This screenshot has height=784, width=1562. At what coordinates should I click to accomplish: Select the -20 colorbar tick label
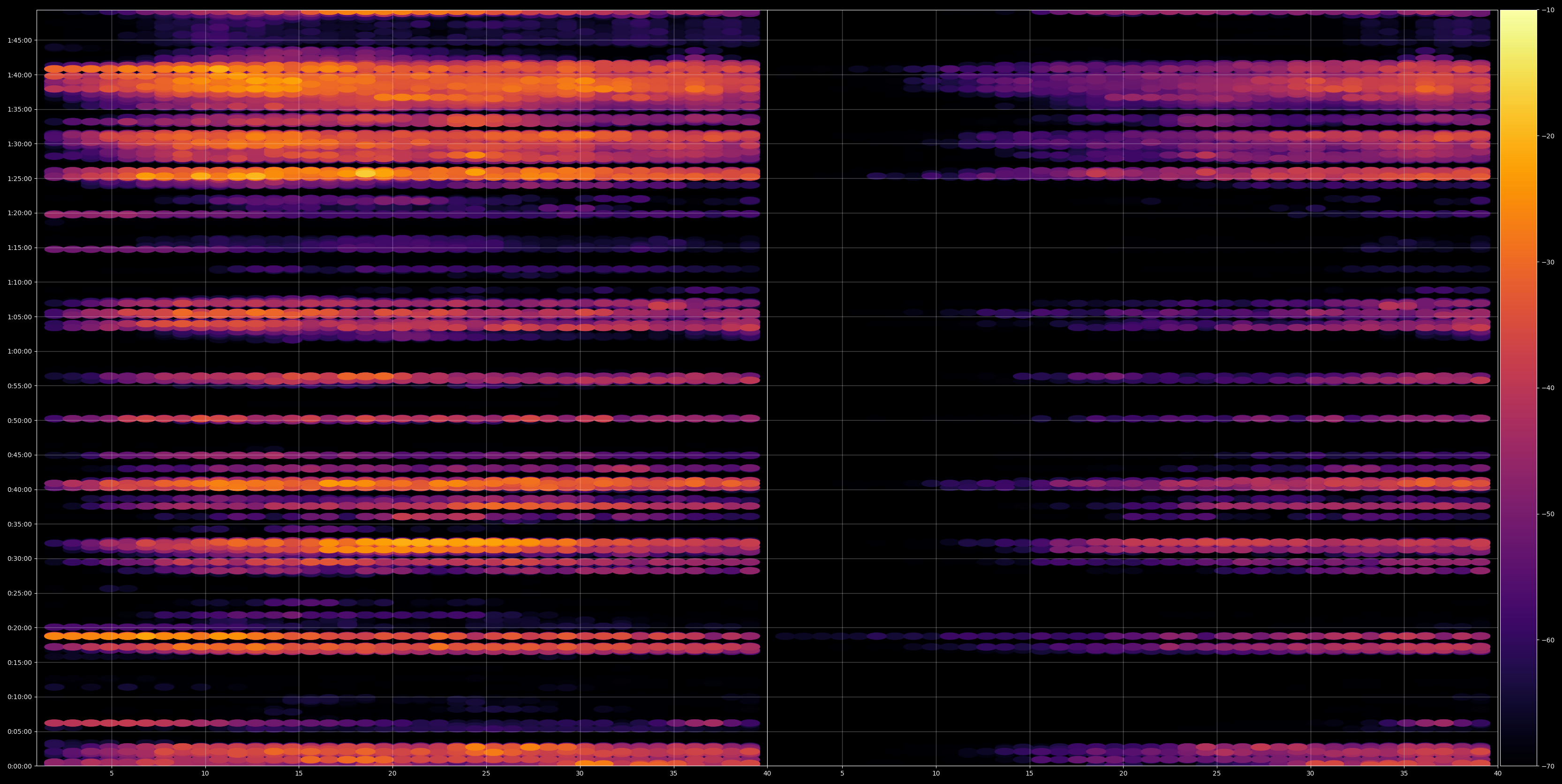tap(1548, 136)
